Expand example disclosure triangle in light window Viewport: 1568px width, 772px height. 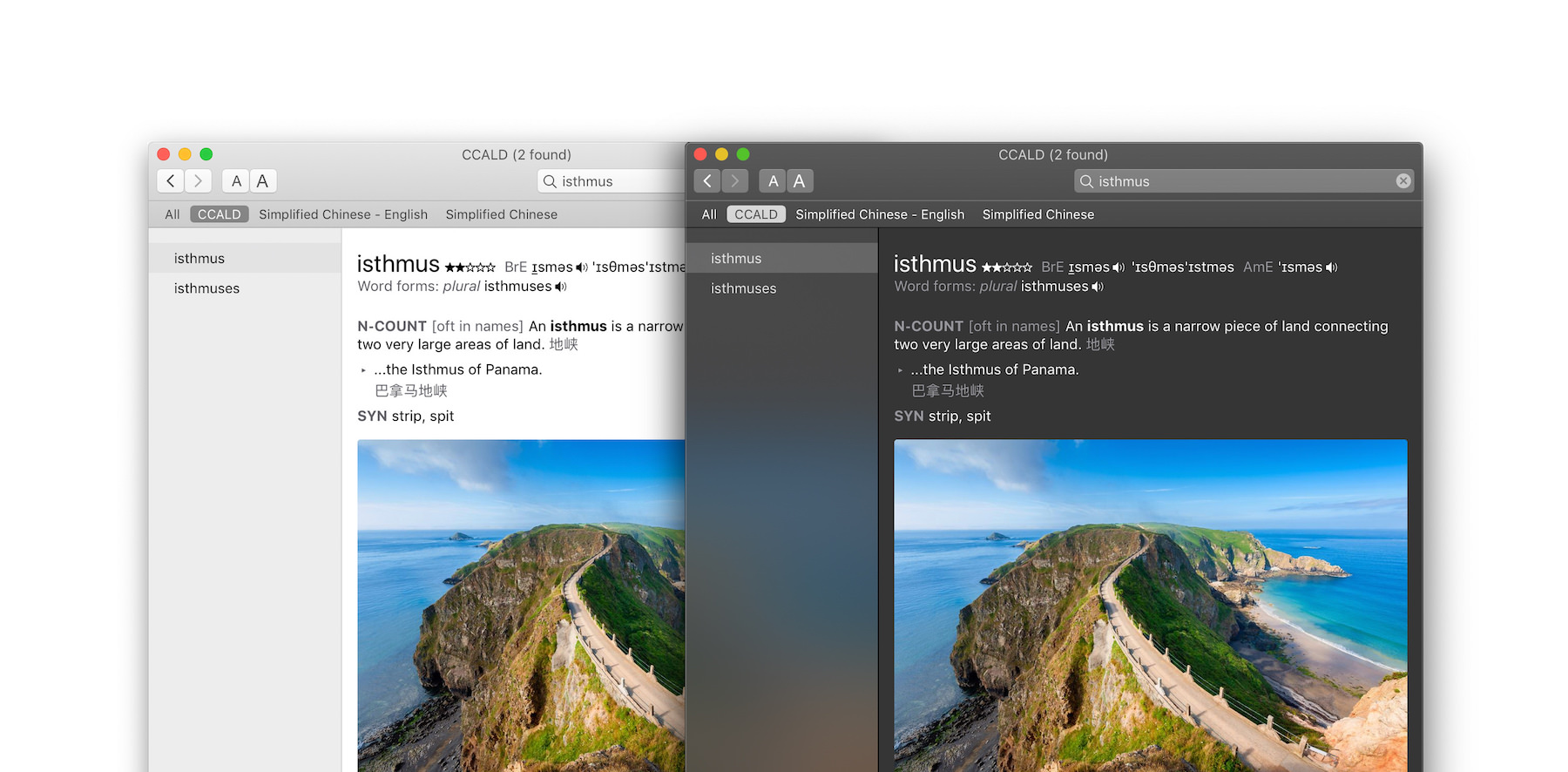pyautogui.click(x=363, y=370)
